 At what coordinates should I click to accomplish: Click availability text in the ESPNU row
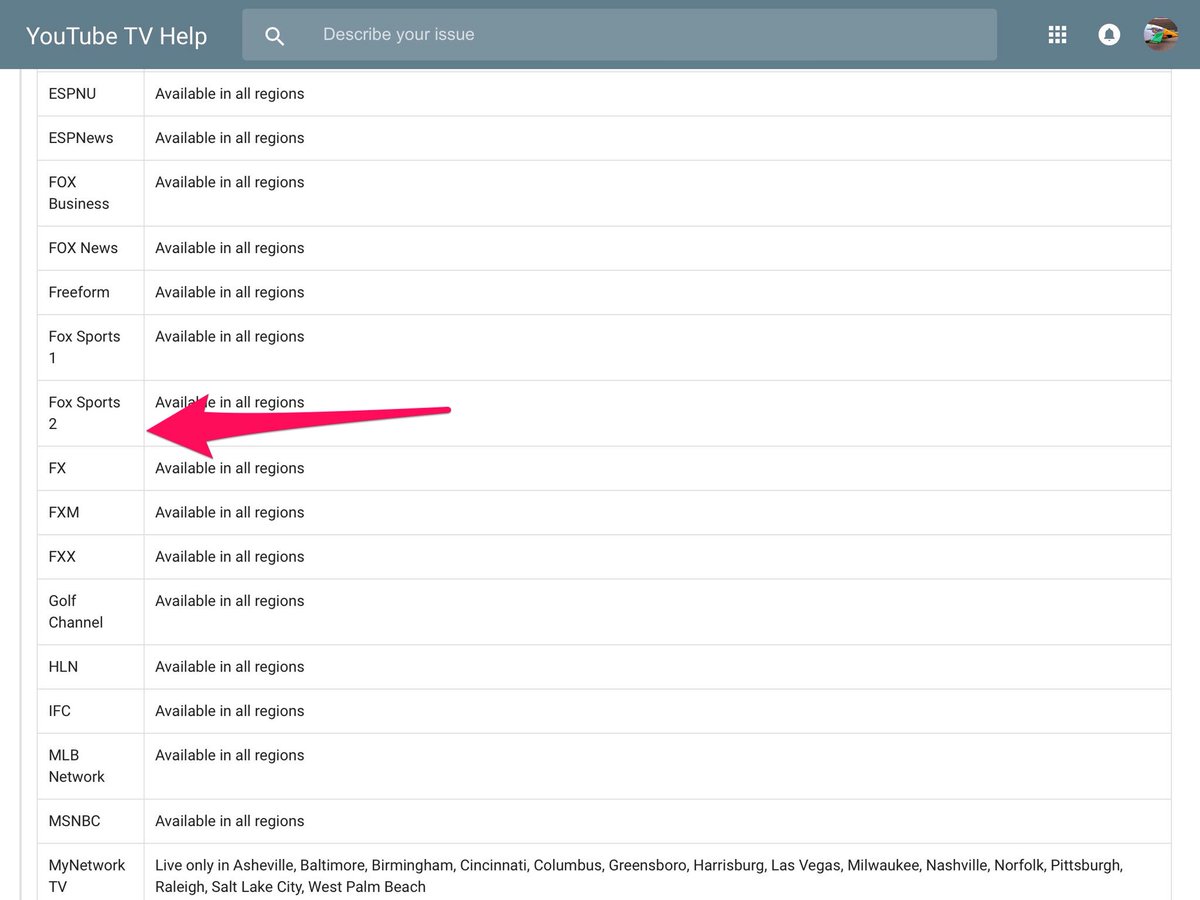click(x=230, y=94)
